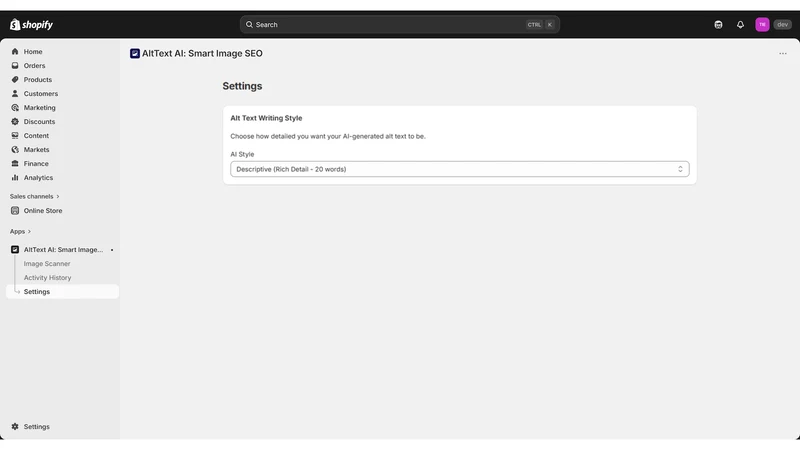This screenshot has width=800, height=450.
Task: Open the account avatar menu
Action: (762, 24)
